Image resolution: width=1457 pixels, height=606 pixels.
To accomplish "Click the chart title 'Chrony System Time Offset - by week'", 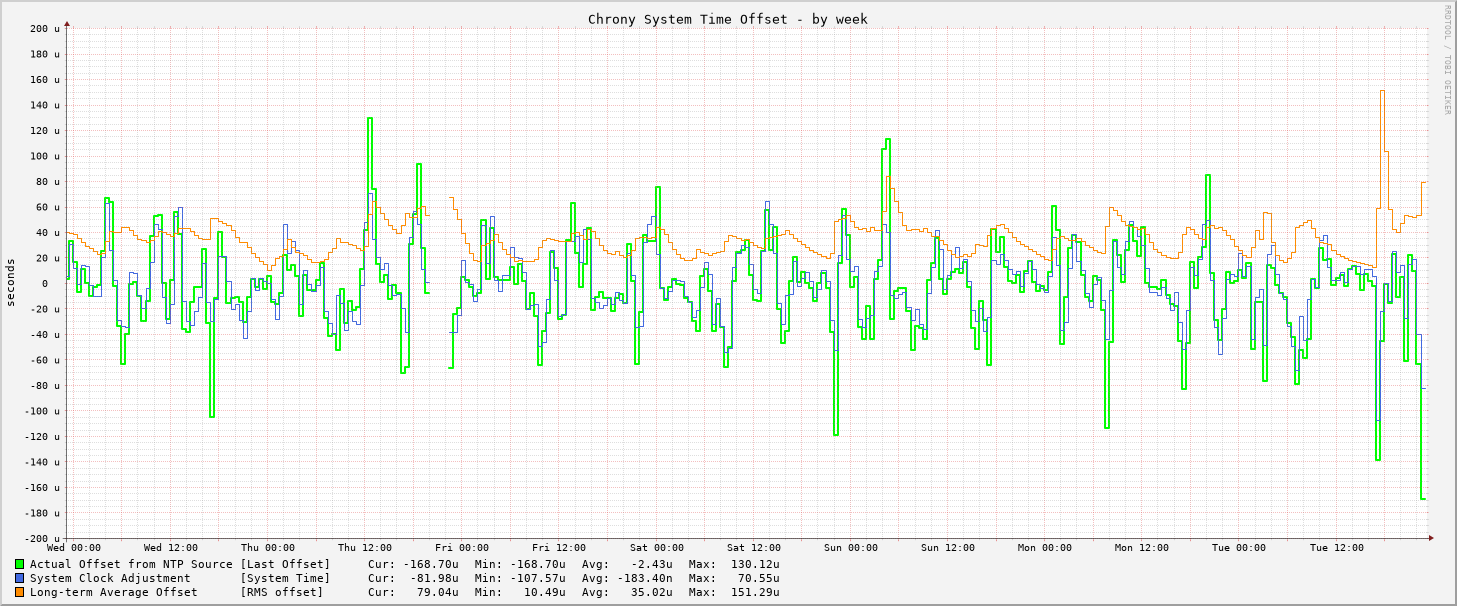I will tap(727, 19).
